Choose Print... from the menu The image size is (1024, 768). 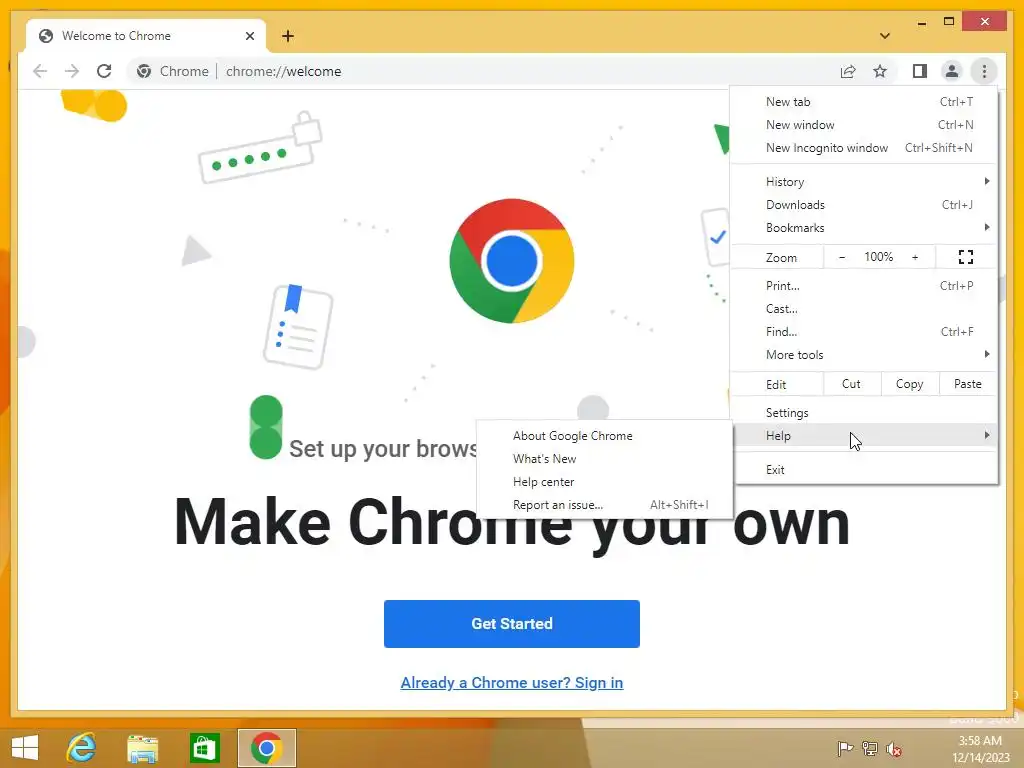point(864,285)
